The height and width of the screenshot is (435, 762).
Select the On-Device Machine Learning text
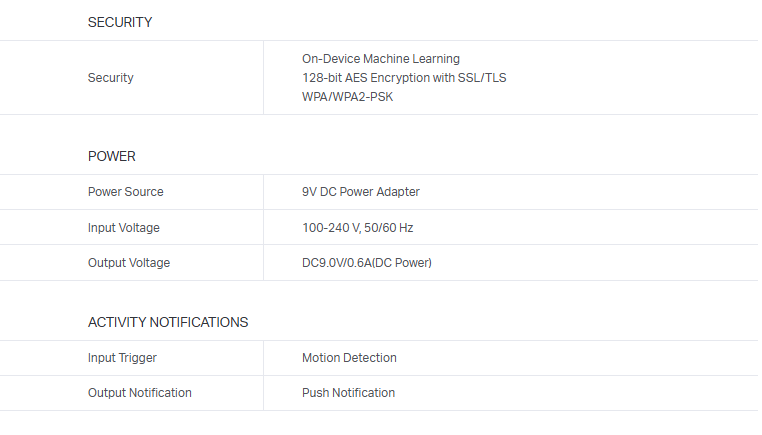(x=380, y=59)
